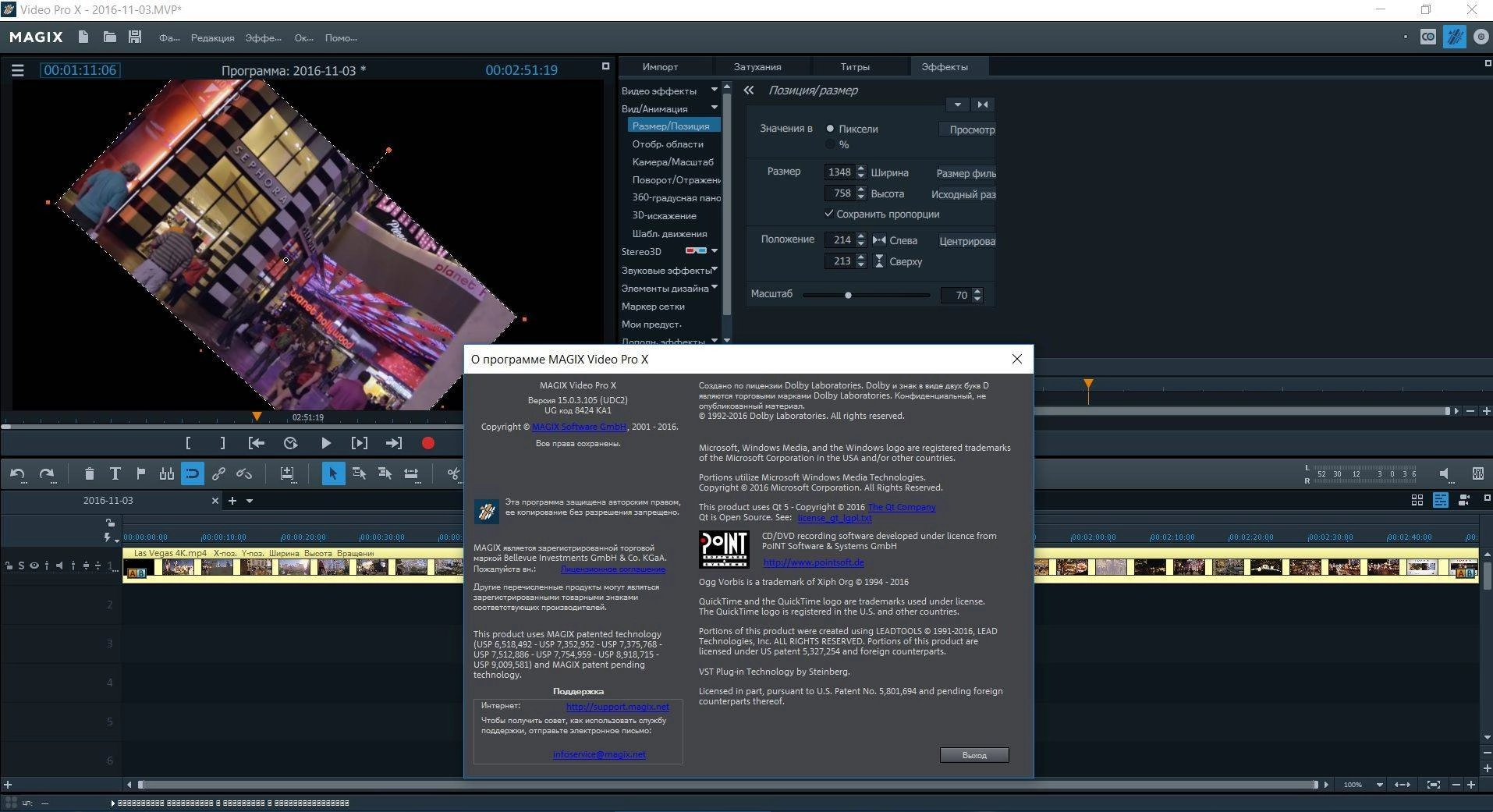Click the CO export icon in top bar
Screen dimensions: 1493x812
point(1427,37)
